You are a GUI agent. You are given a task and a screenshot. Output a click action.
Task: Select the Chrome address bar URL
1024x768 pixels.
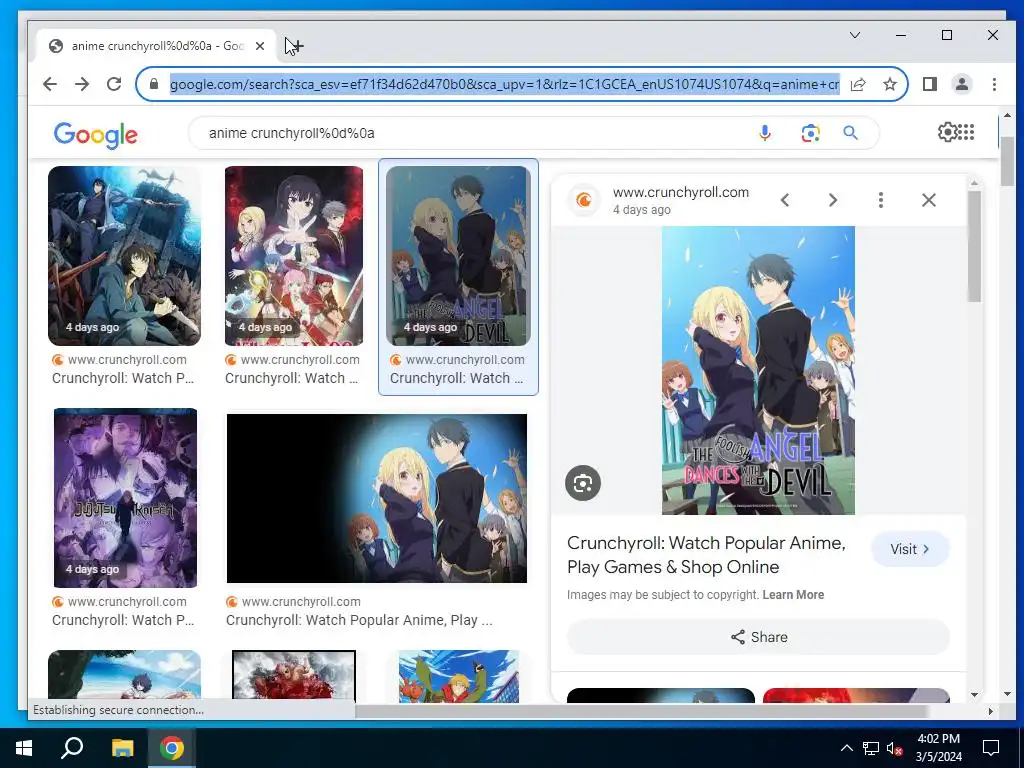point(505,84)
